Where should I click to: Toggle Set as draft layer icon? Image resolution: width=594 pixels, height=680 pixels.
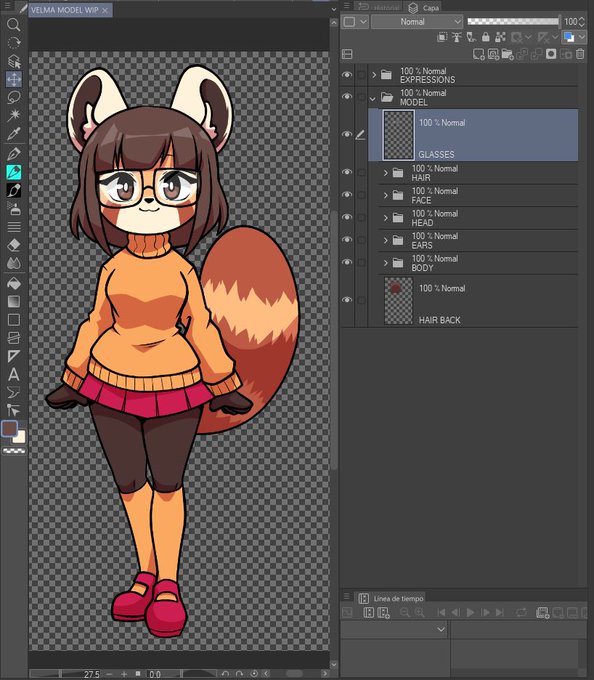[x=471, y=37]
